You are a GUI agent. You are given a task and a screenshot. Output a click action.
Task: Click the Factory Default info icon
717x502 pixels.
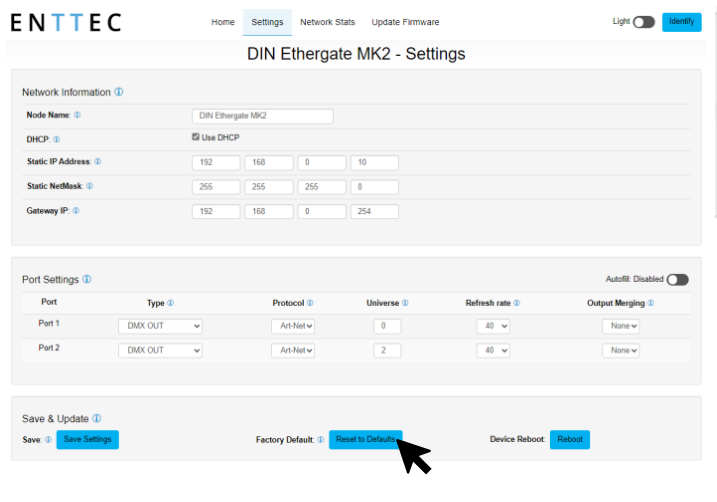tap(321, 439)
